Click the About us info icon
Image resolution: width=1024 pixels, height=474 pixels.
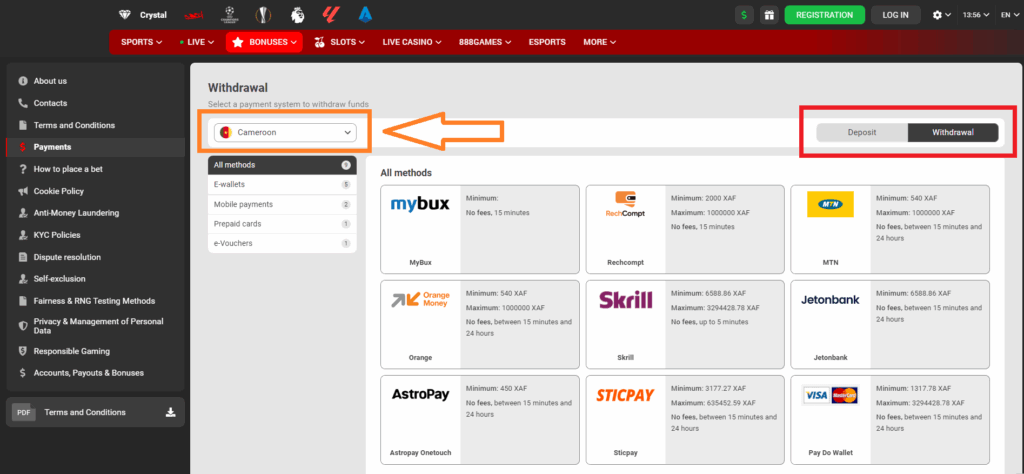[23, 81]
